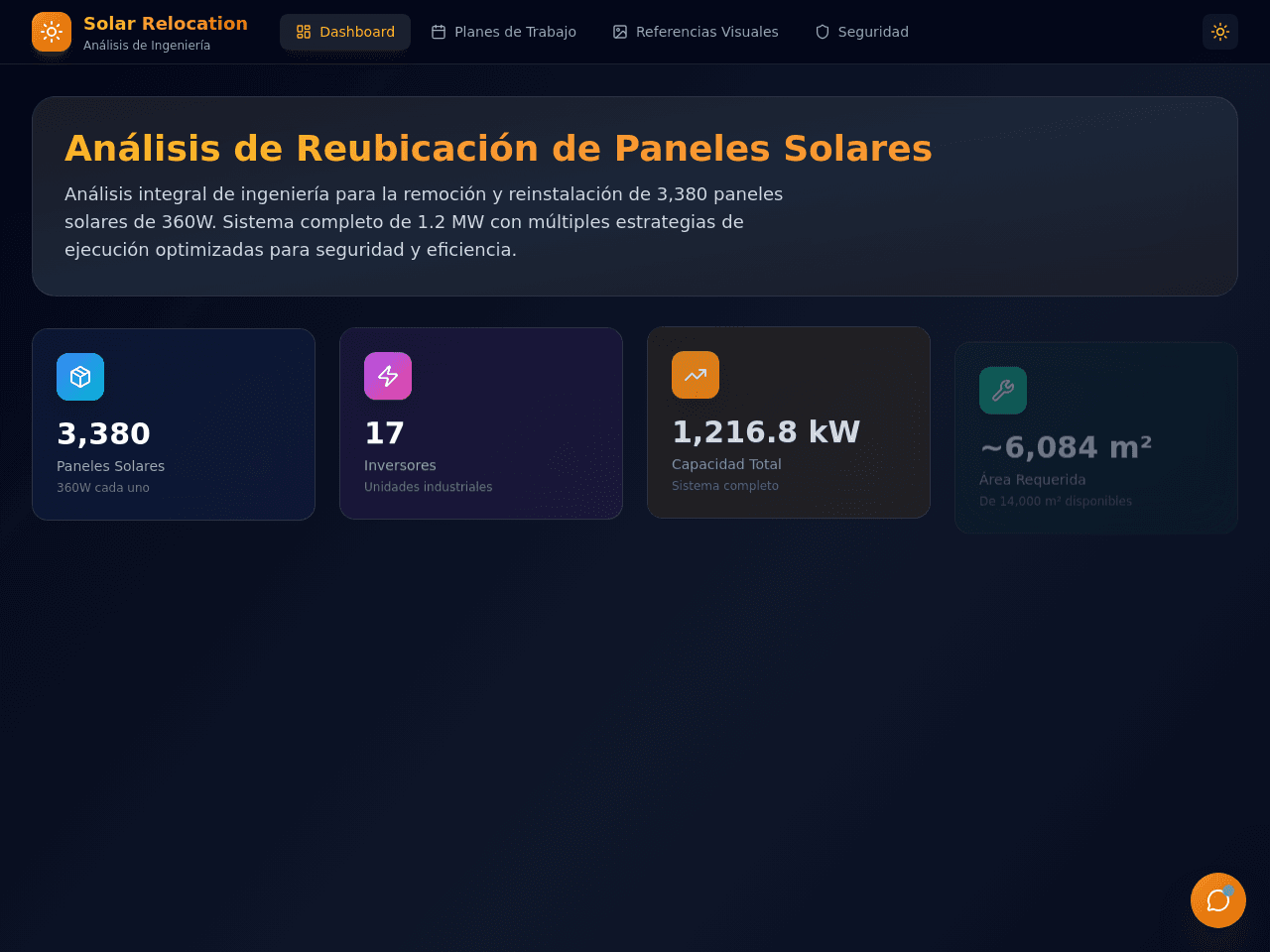Open Referencias Visuales tab
1270x952 pixels.
[696, 32]
